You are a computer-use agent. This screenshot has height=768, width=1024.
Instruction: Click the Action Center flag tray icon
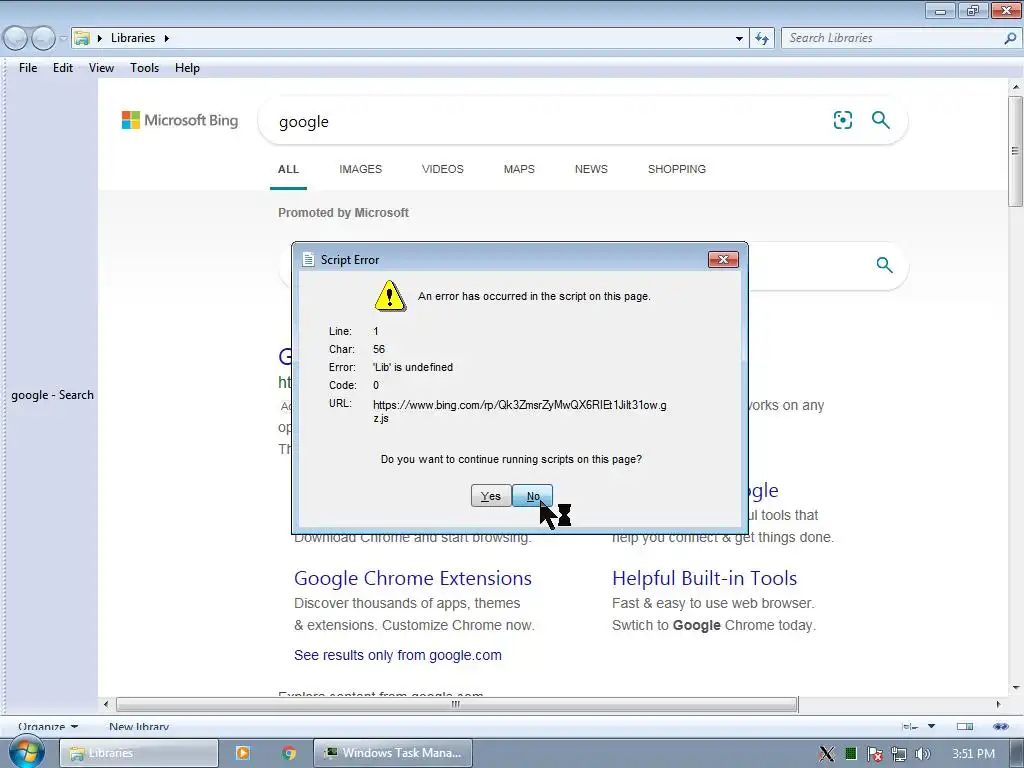click(x=874, y=754)
